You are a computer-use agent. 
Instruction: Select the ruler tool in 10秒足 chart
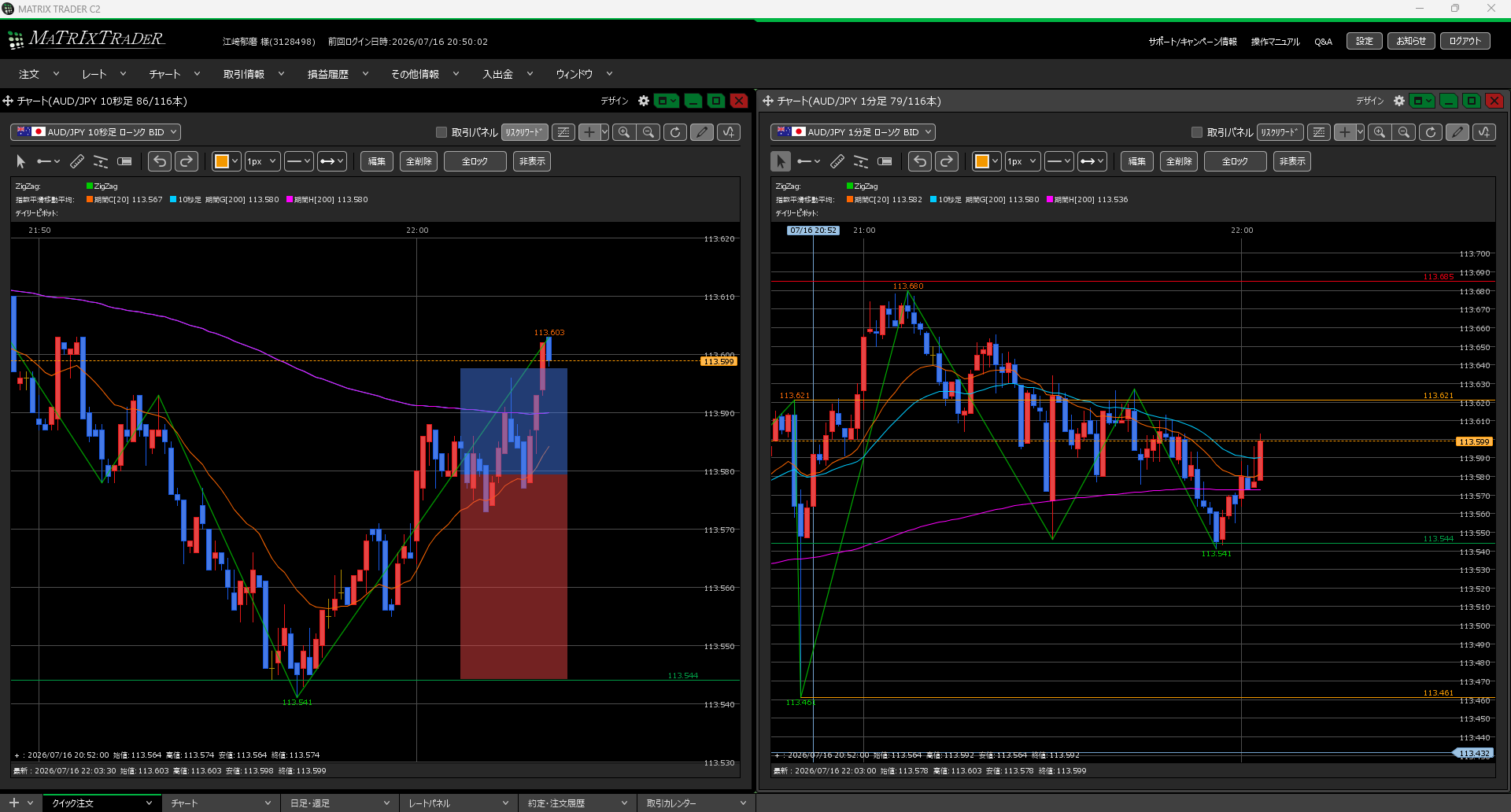[x=77, y=161]
